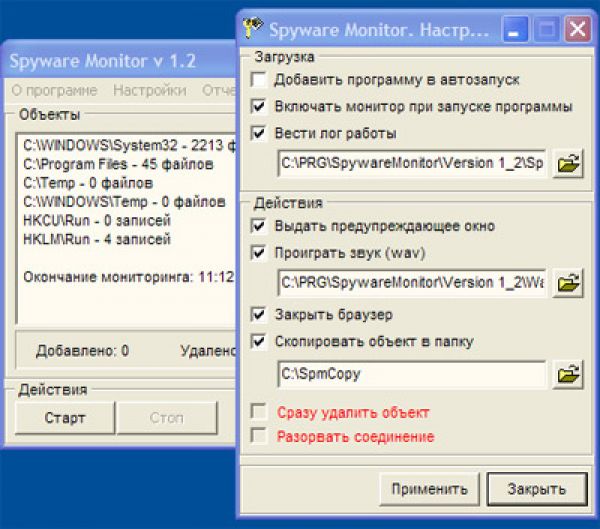Enable 'Добавить программу в автозапуск' checkbox
This screenshot has width=600, height=529.
point(259,80)
